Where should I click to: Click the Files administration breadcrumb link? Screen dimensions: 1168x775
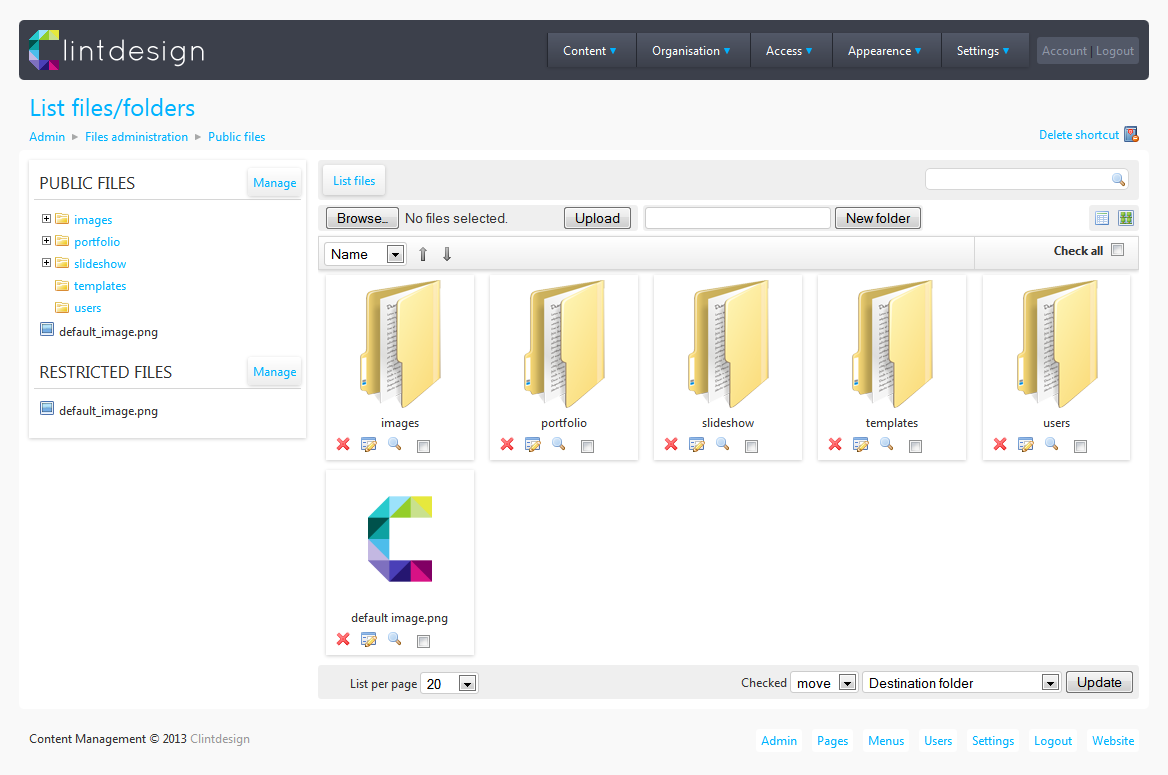(x=136, y=136)
